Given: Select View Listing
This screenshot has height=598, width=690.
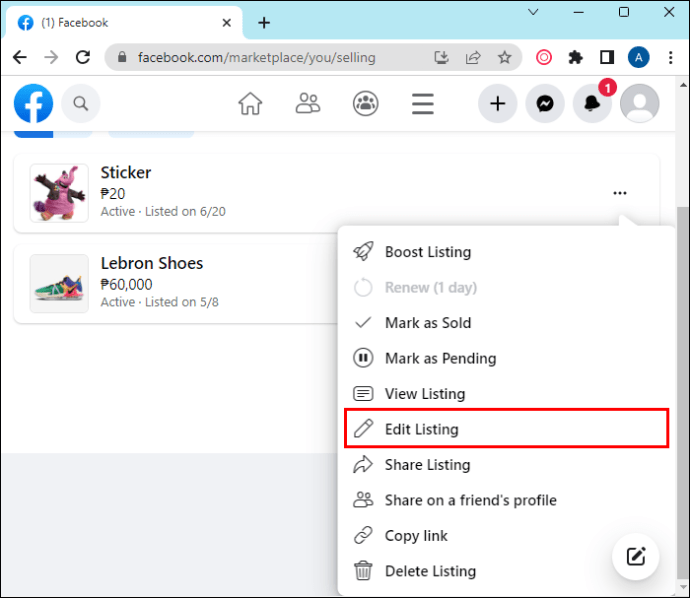Looking at the screenshot, I should [506, 393].
